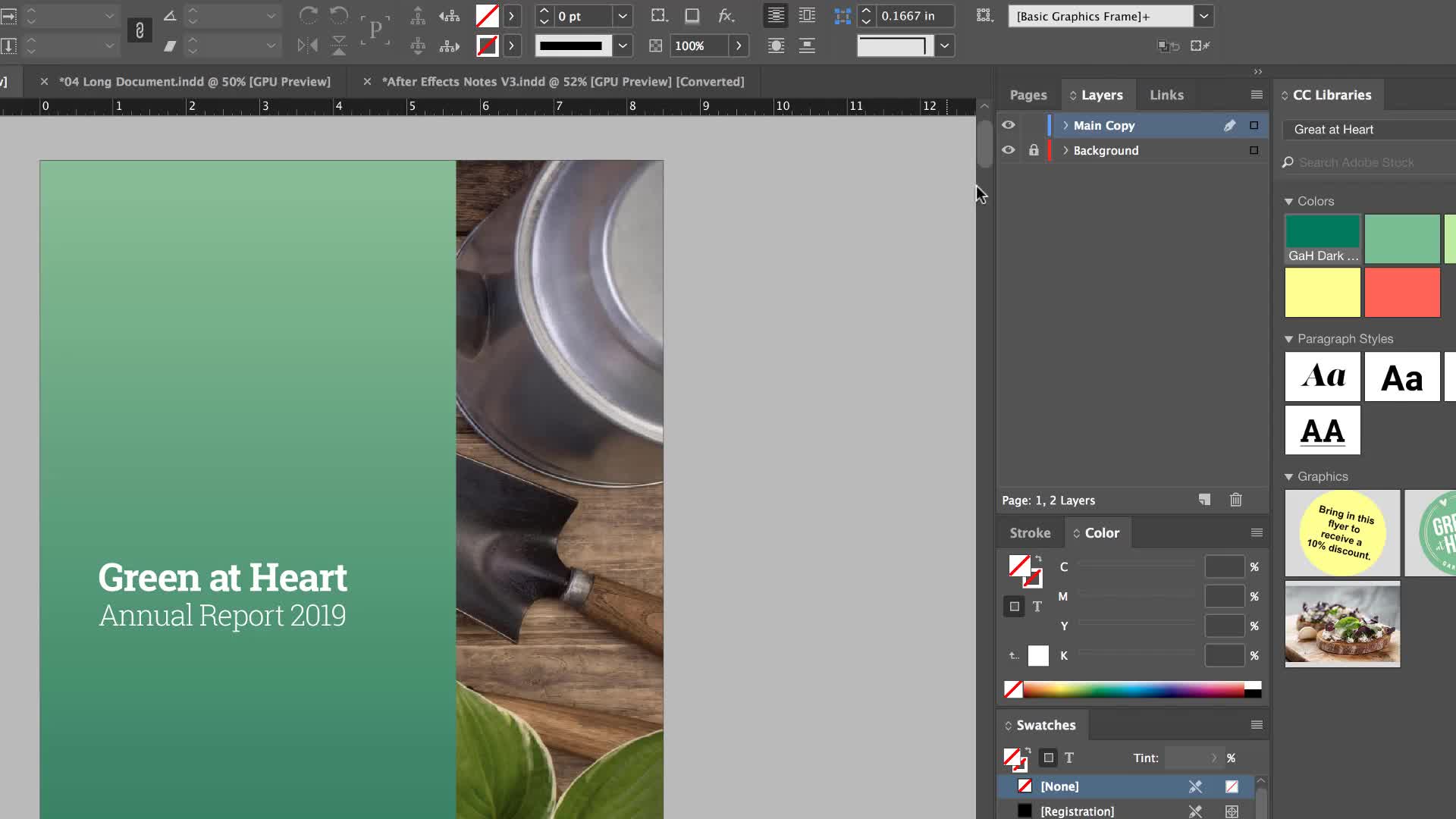This screenshot has width=1456, height=819.
Task: Expand the stroke color options arrow
Action: click(x=512, y=45)
